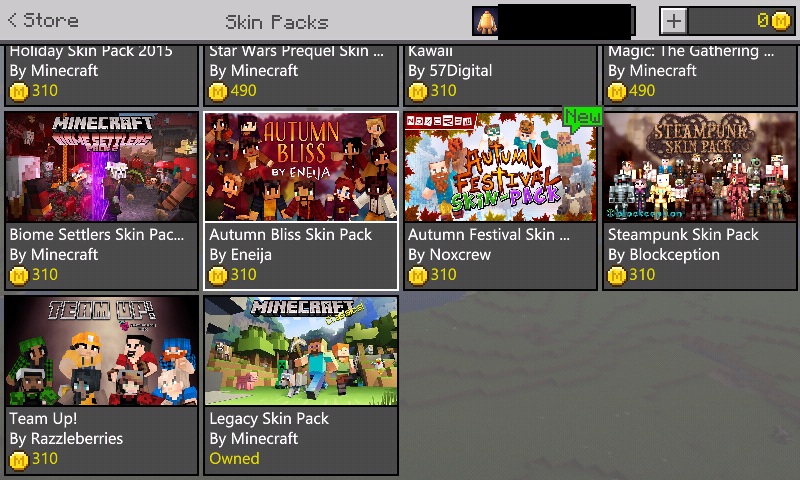Screen dimensions: 800x480
Task: Click the 490 coin icon under Star Wars pack
Action: click(218, 92)
